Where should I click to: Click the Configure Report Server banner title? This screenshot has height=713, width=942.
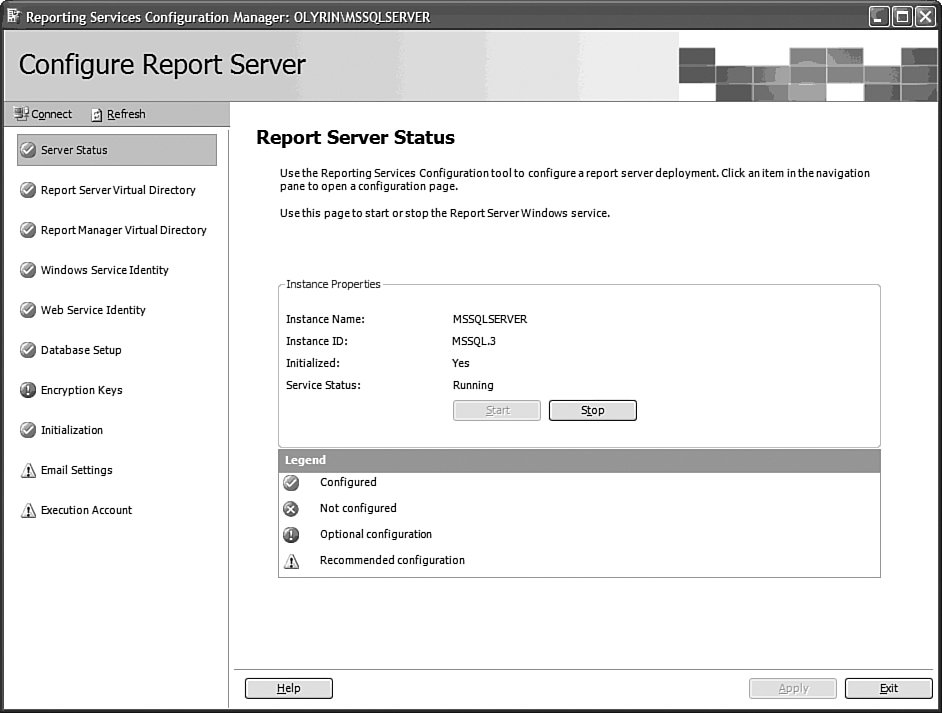[x=162, y=65]
